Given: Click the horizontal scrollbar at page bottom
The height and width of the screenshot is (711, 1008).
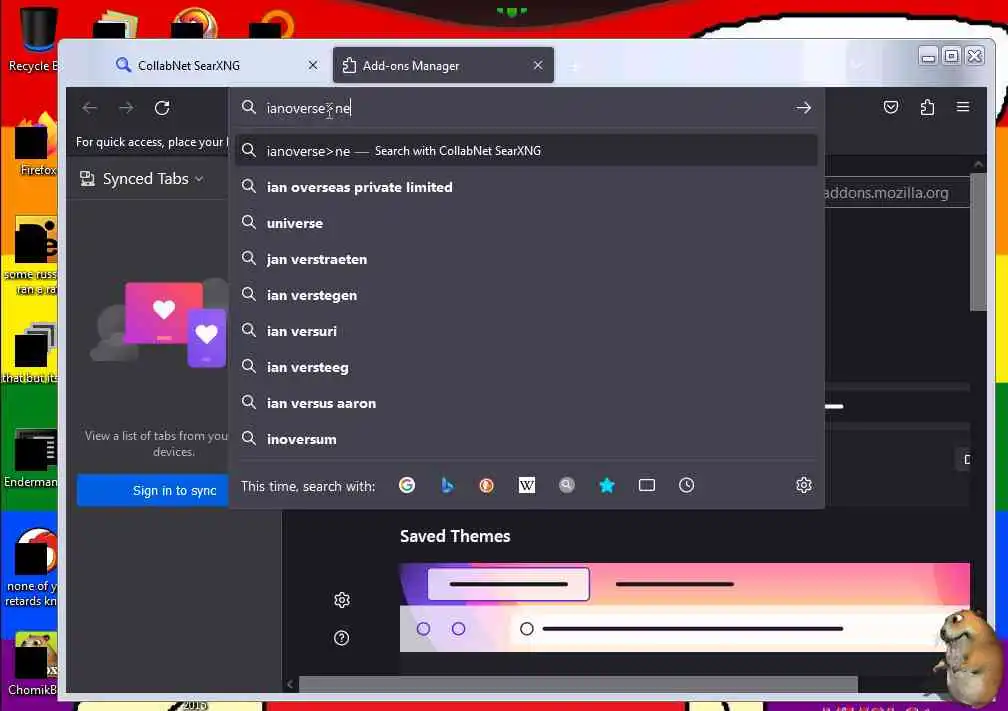Looking at the screenshot, I should (578, 684).
